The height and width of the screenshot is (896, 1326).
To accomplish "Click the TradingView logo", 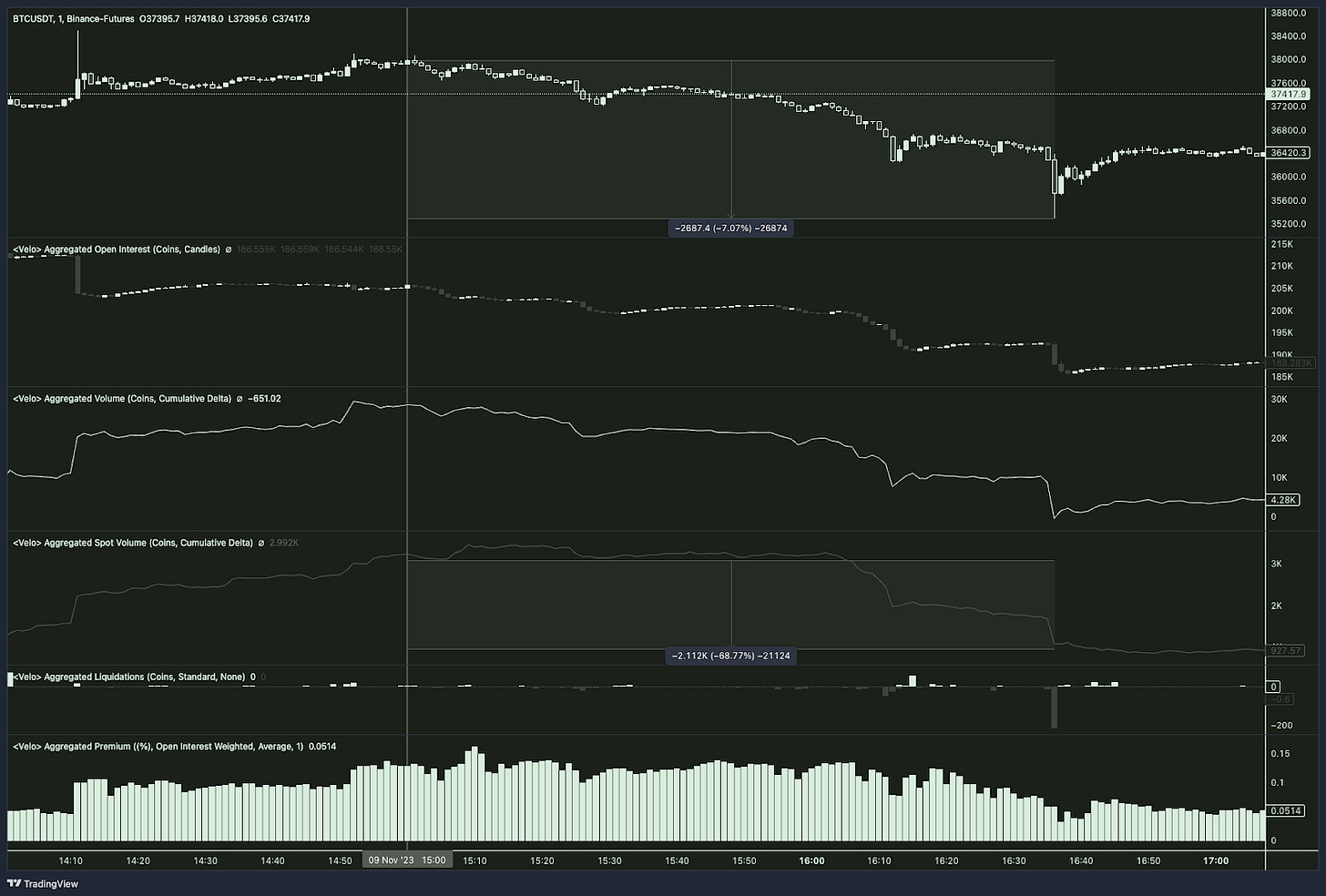I will (x=43, y=883).
